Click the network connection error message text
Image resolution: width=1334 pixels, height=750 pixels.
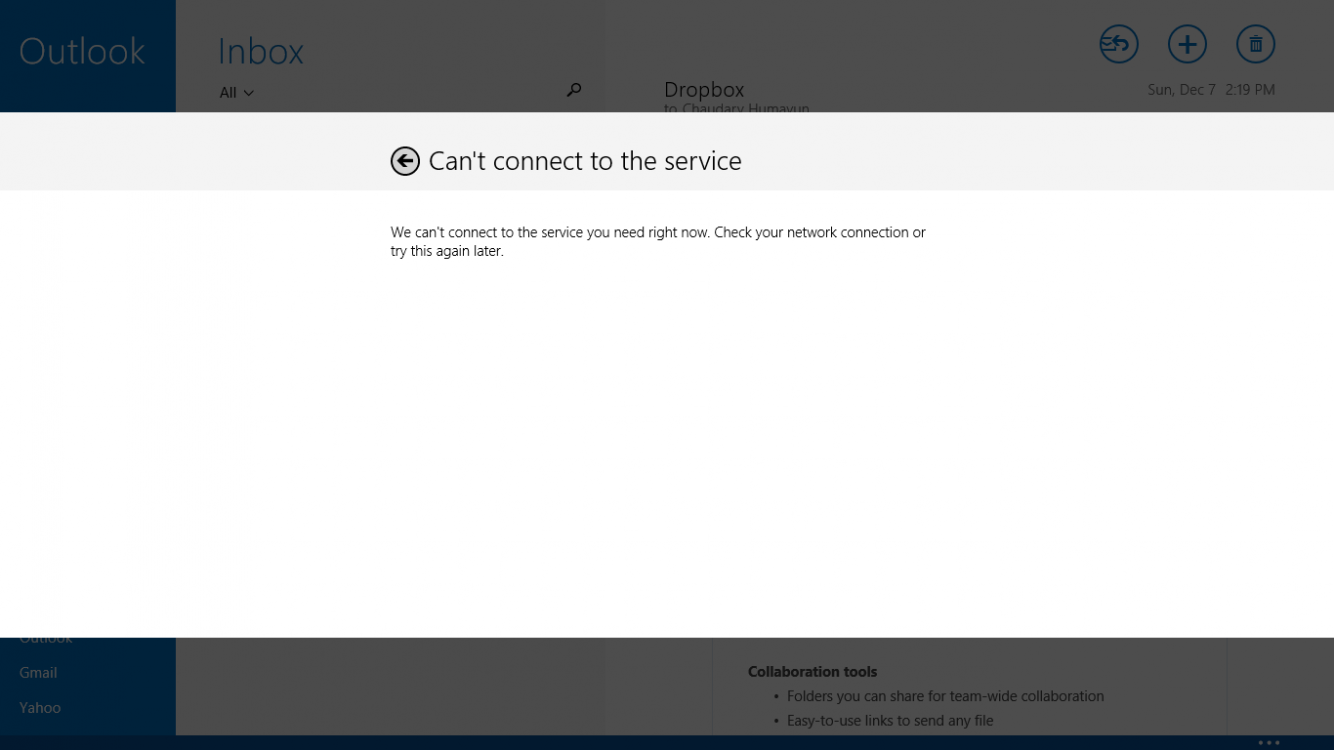(x=657, y=241)
